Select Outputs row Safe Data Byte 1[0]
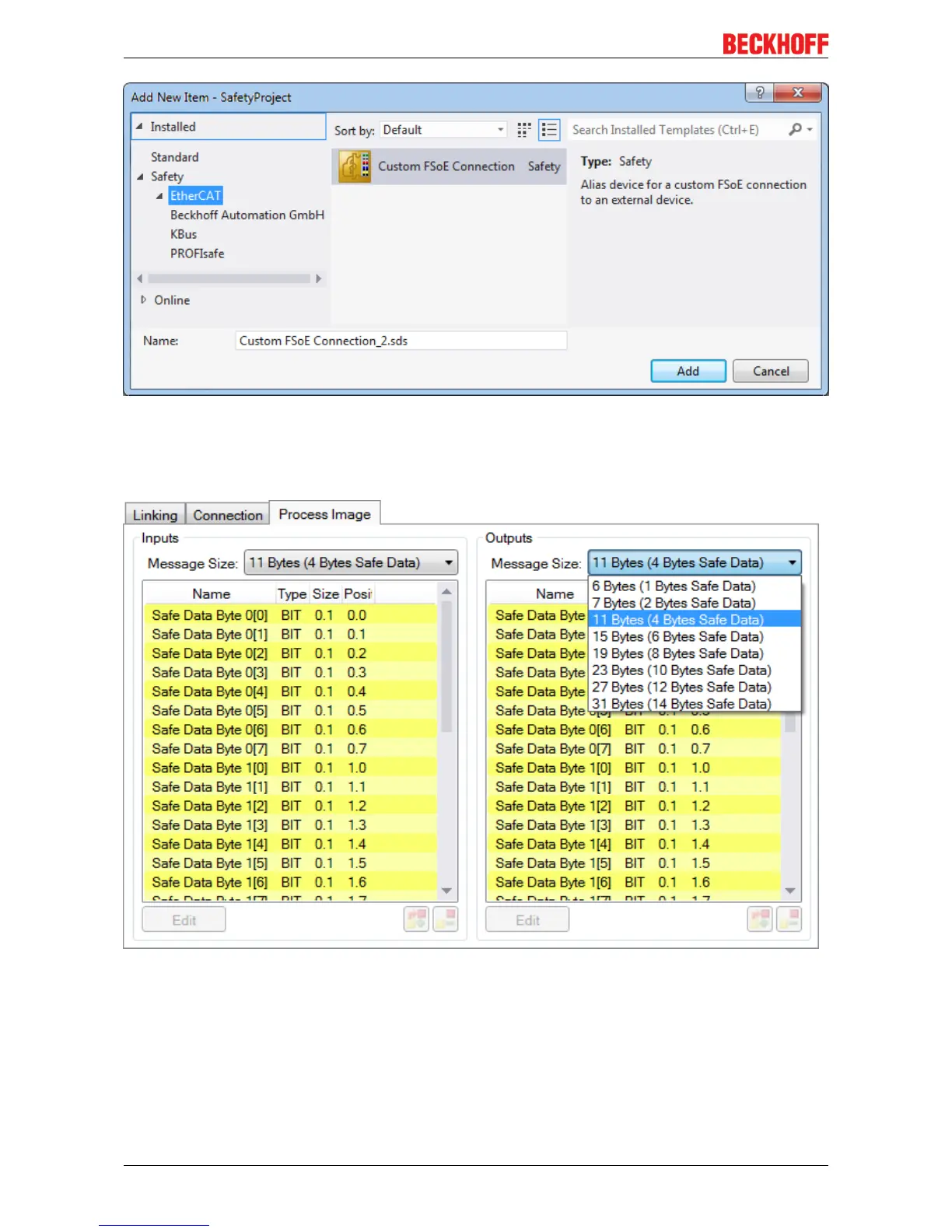The height and width of the screenshot is (1232, 952). [634, 768]
